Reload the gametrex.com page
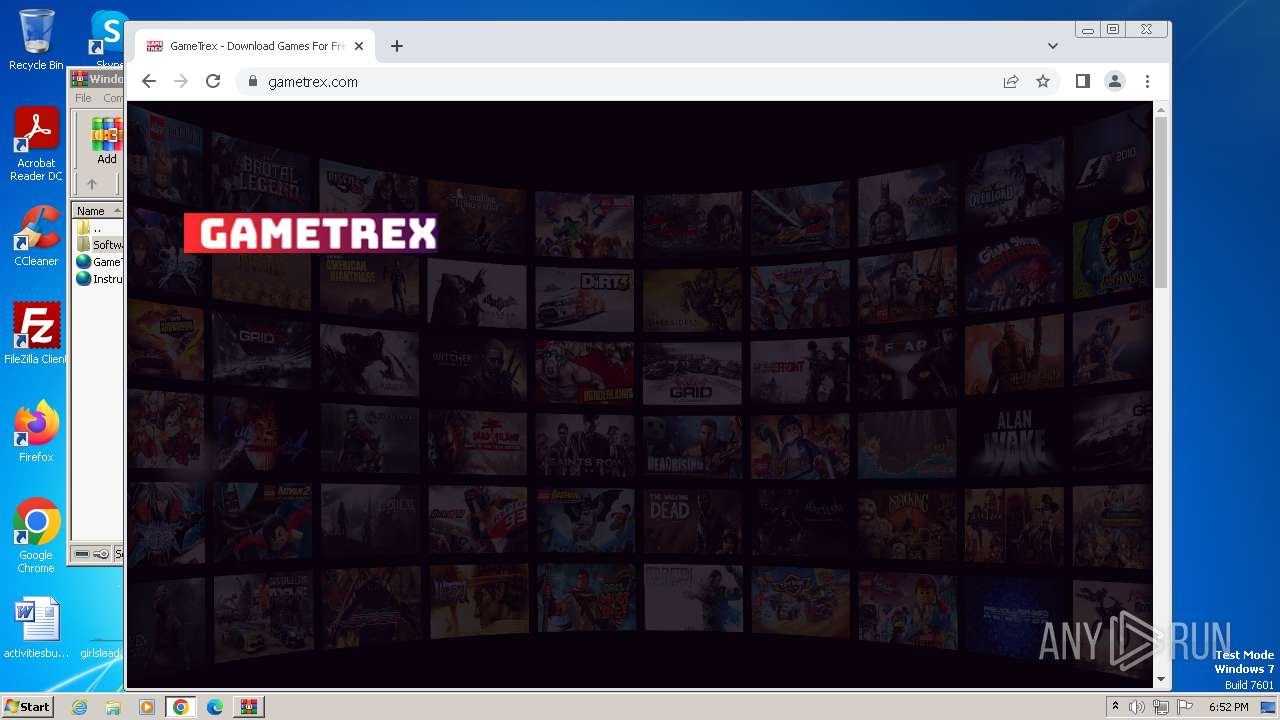Viewport: 1280px width, 720px height. click(x=213, y=82)
